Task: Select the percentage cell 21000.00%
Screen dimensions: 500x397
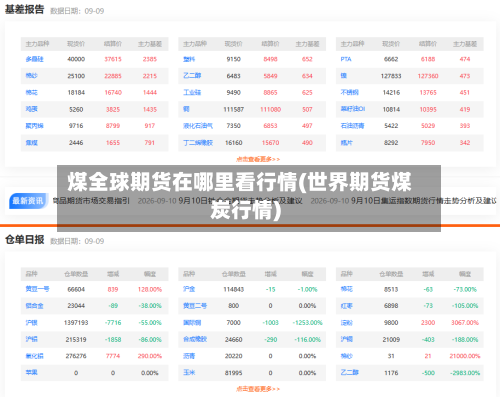Action: 465,356
